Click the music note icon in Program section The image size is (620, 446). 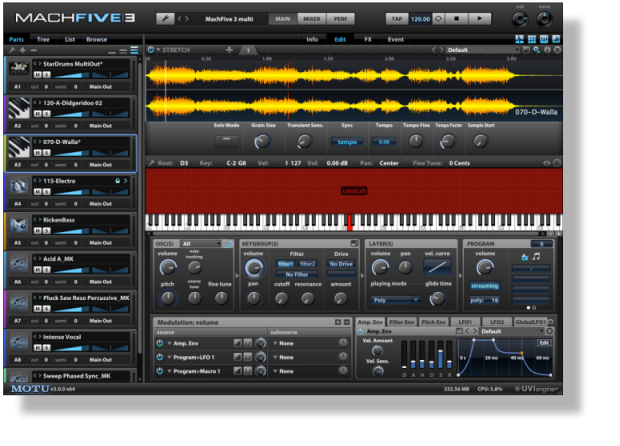(537, 256)
